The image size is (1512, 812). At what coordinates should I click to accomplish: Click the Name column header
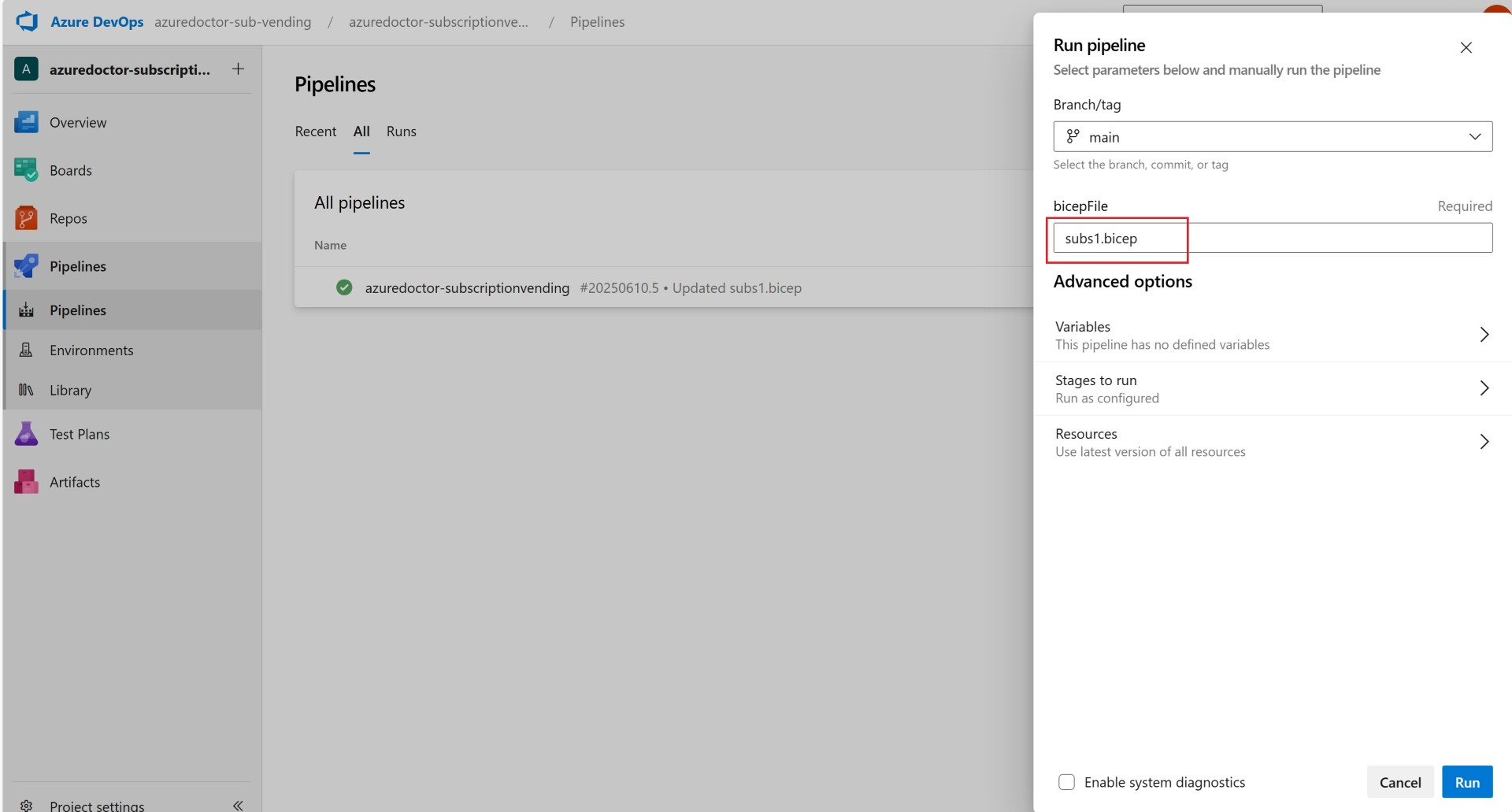[330, 245]
